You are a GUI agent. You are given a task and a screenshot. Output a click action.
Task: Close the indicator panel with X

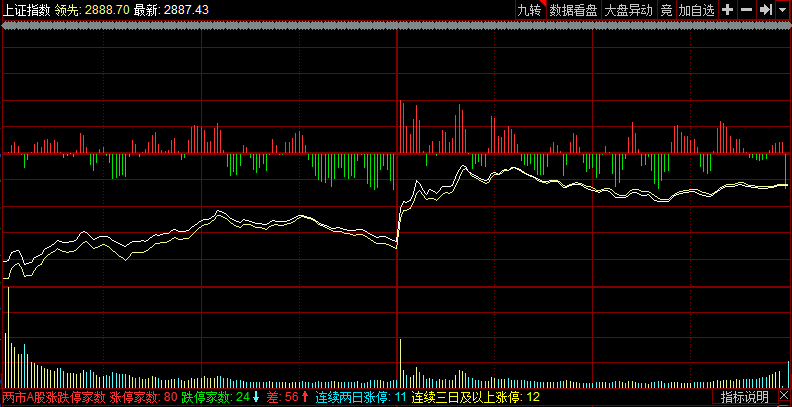point(784,397)
